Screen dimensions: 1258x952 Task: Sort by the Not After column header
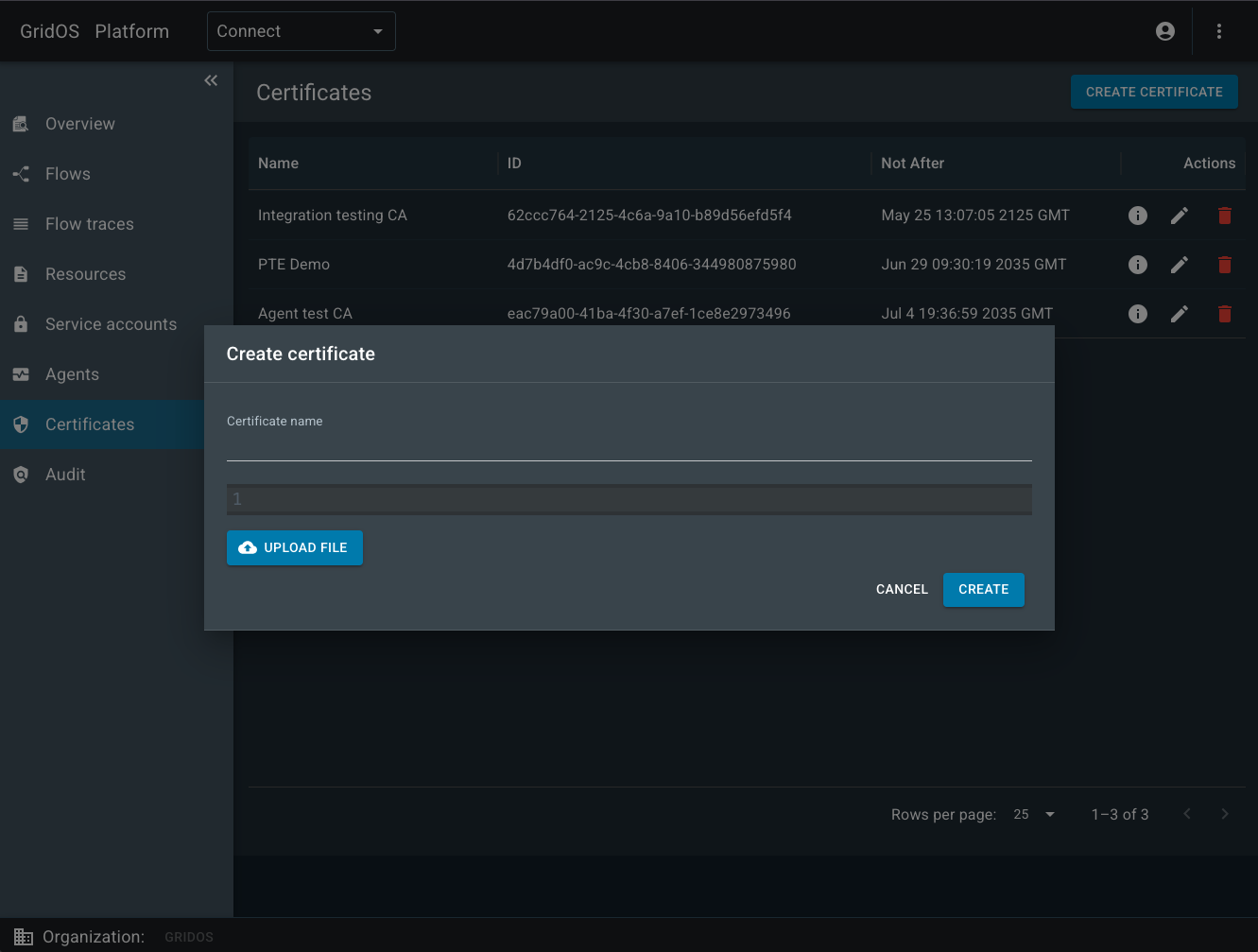pyautogui.click(x=912, y=164)
